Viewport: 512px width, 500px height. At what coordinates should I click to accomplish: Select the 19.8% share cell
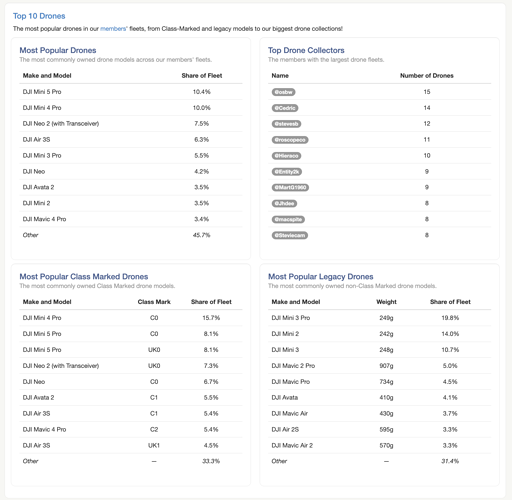450,318
